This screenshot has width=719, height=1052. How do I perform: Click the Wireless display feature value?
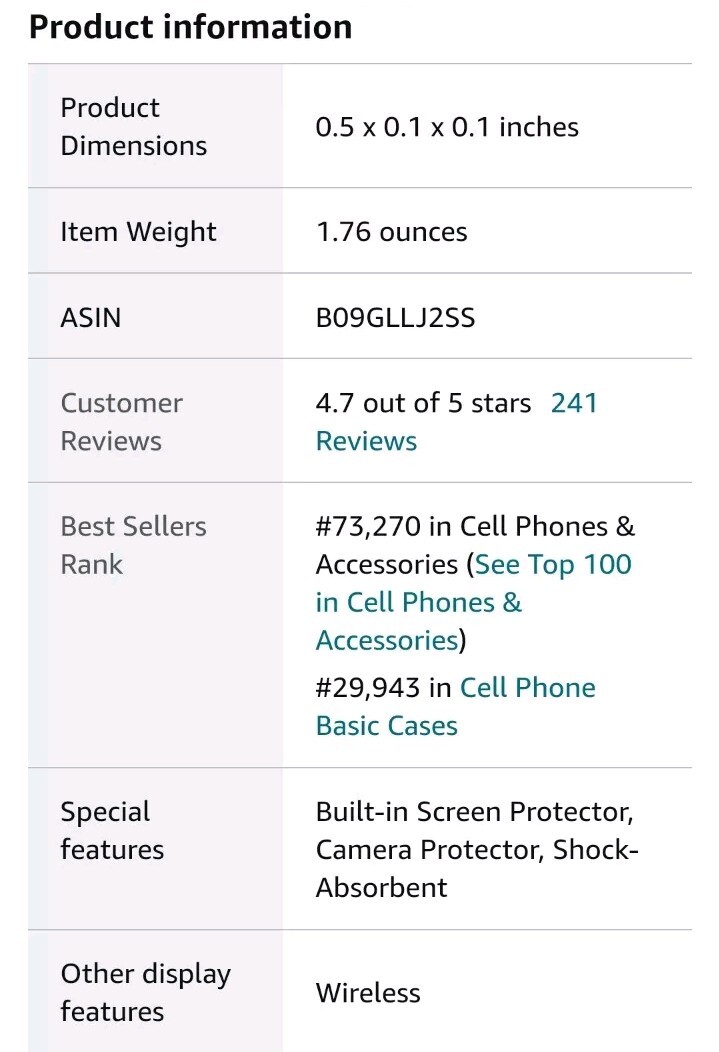(368, 993)
